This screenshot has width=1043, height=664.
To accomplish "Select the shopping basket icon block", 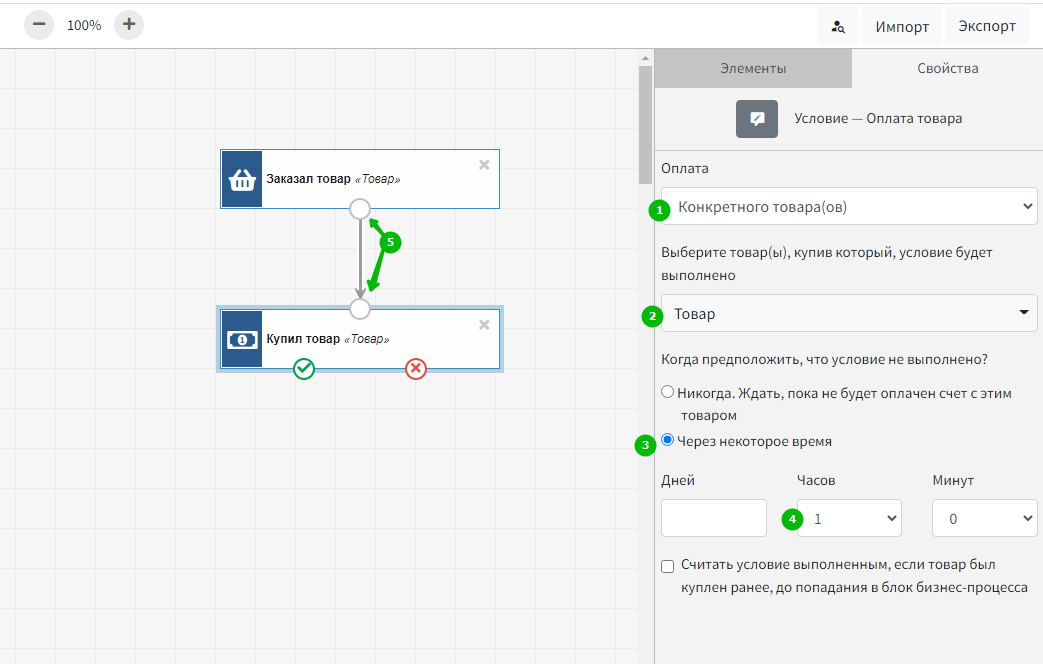I will 242,180.
